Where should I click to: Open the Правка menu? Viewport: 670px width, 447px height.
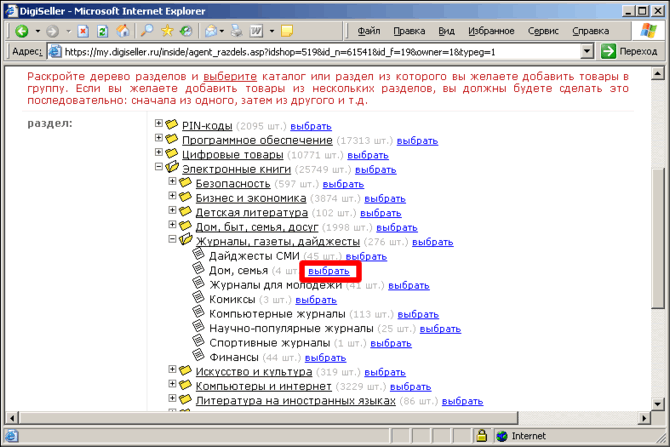(409, 31)
